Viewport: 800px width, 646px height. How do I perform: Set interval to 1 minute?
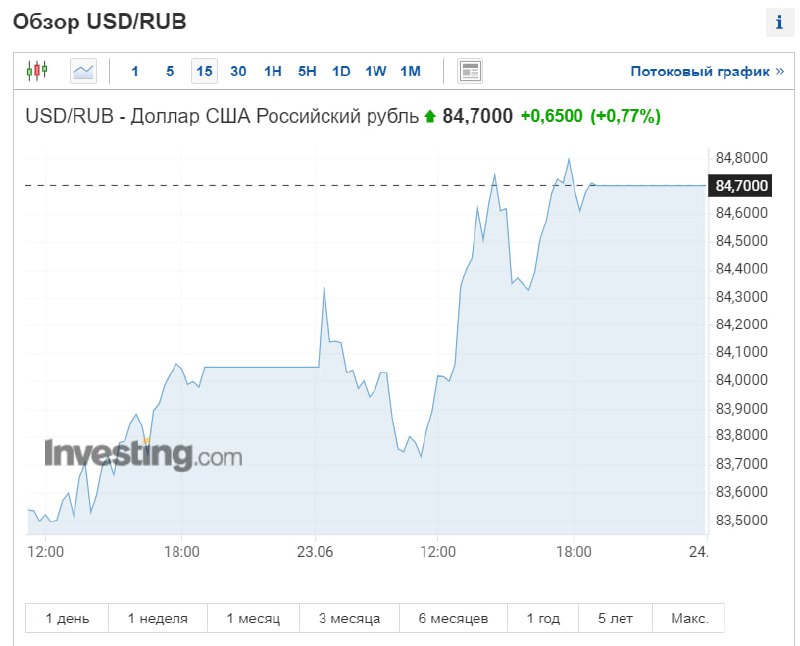(x=135, y=71)
